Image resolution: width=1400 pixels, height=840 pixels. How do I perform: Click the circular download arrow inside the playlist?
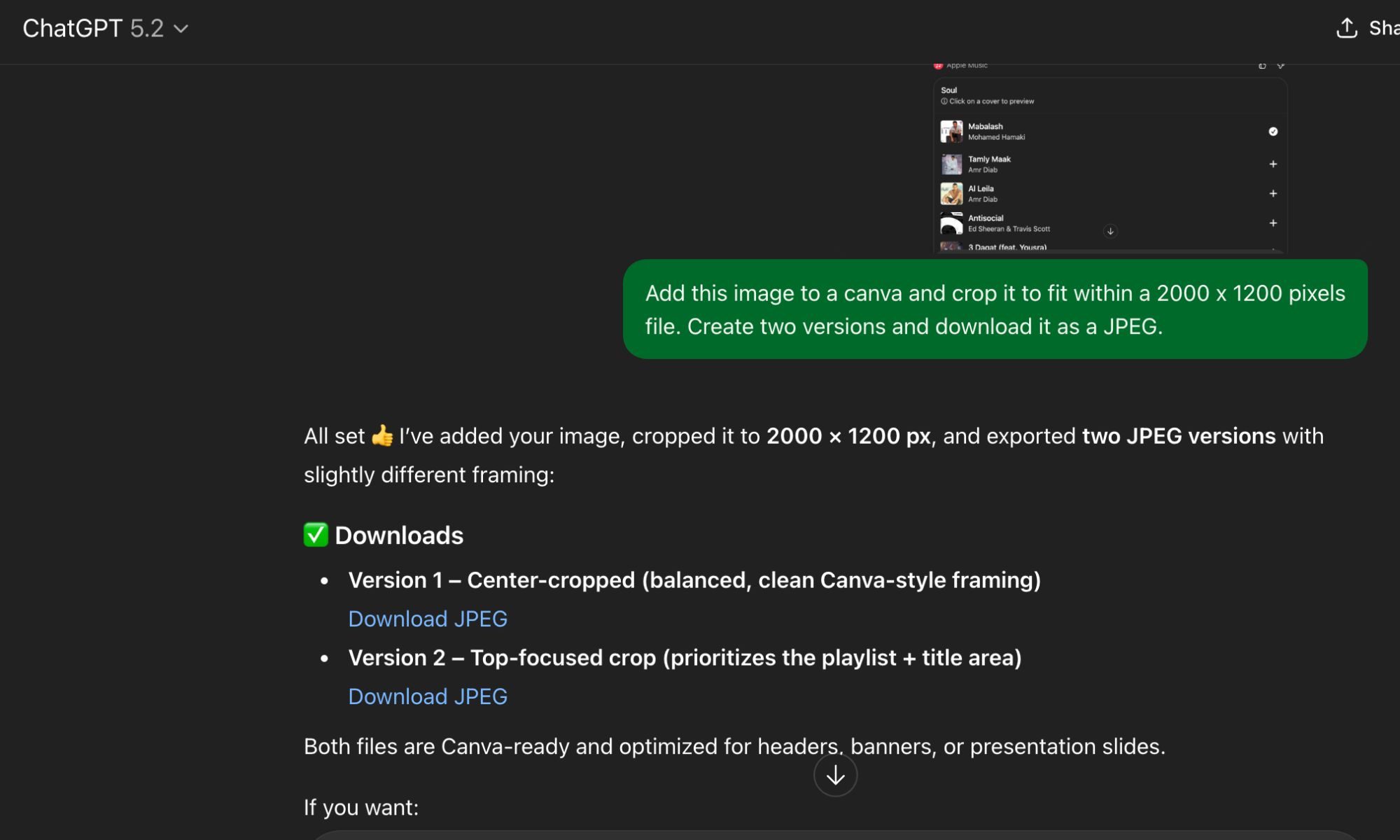coord(1110,231)
